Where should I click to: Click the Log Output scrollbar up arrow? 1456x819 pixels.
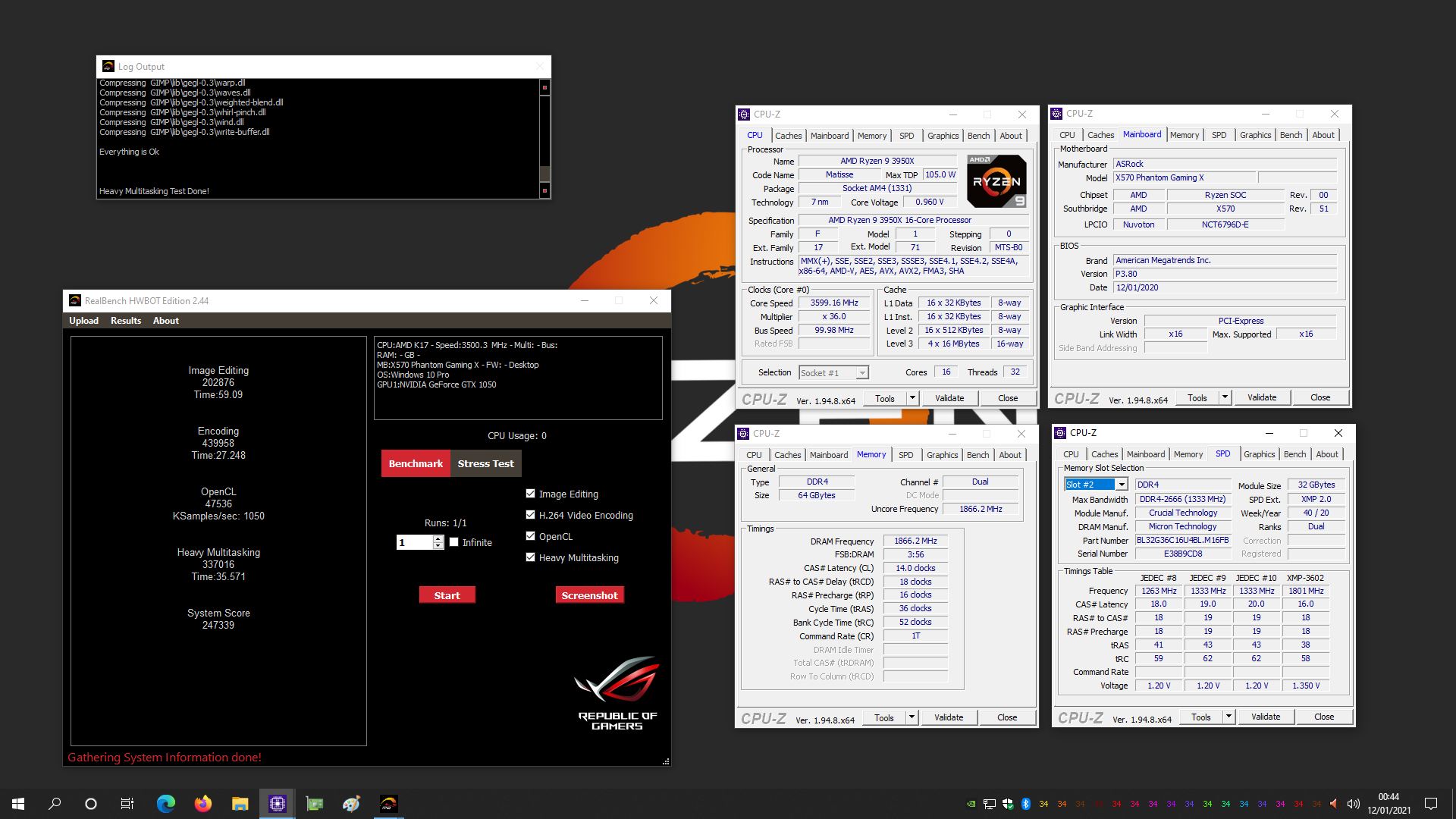tap(544, 87)
